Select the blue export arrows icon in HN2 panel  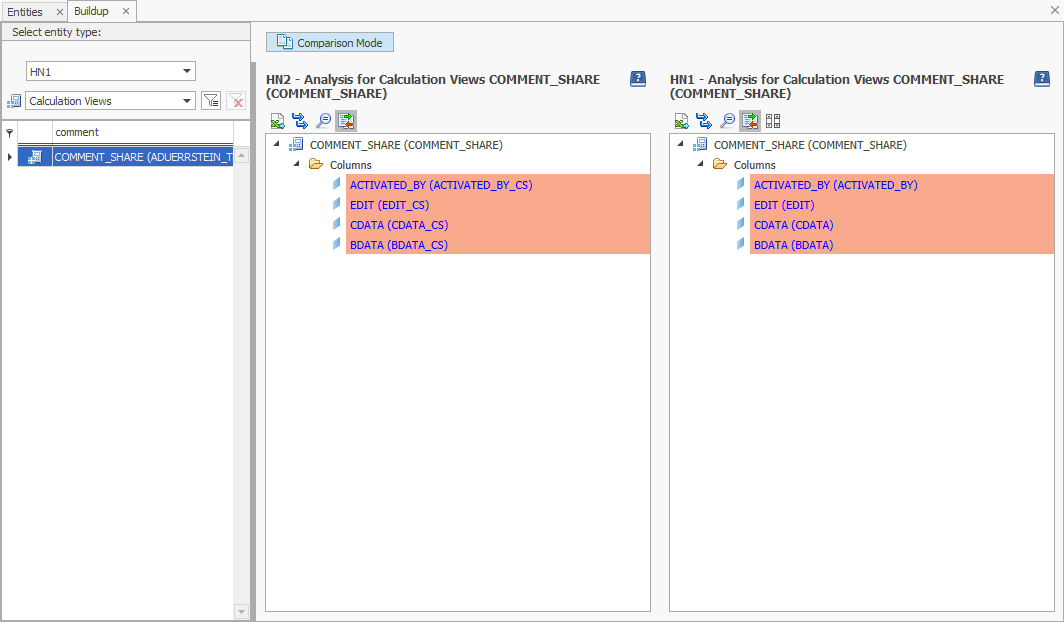(300, 120)
